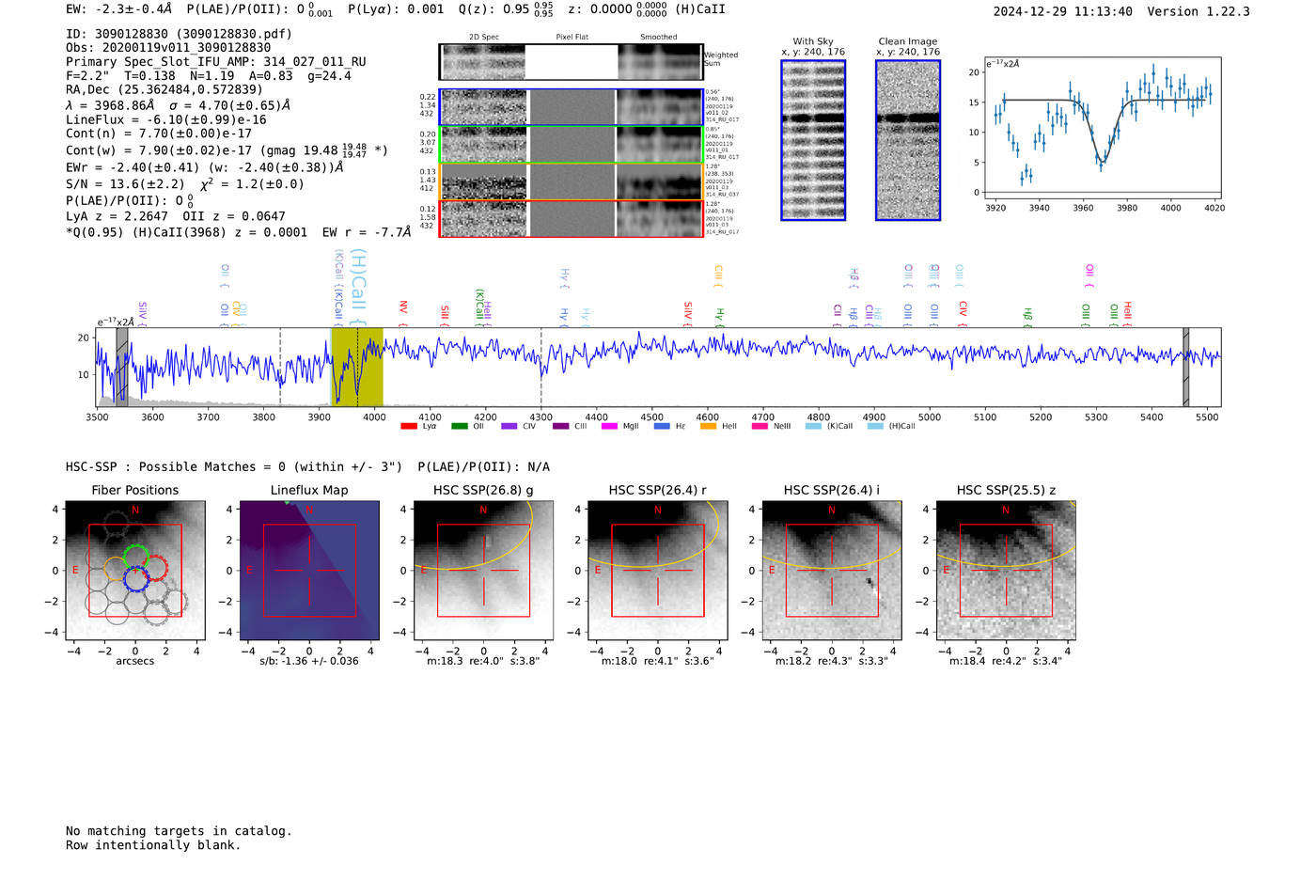The height and width of the screenshot is (896, 1316).
Task: Open the HSC SSP(26.4) i image
Action: [x=831, y=571]
